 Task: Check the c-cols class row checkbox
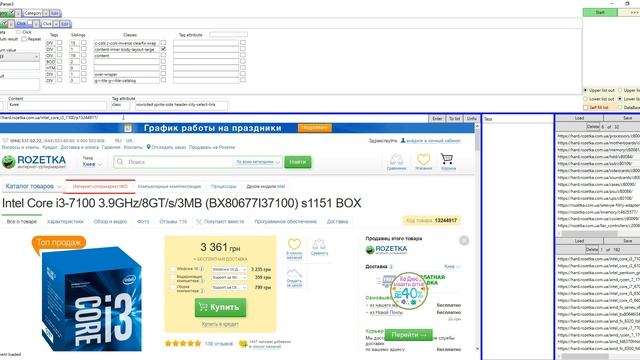(x=163, y=42)
